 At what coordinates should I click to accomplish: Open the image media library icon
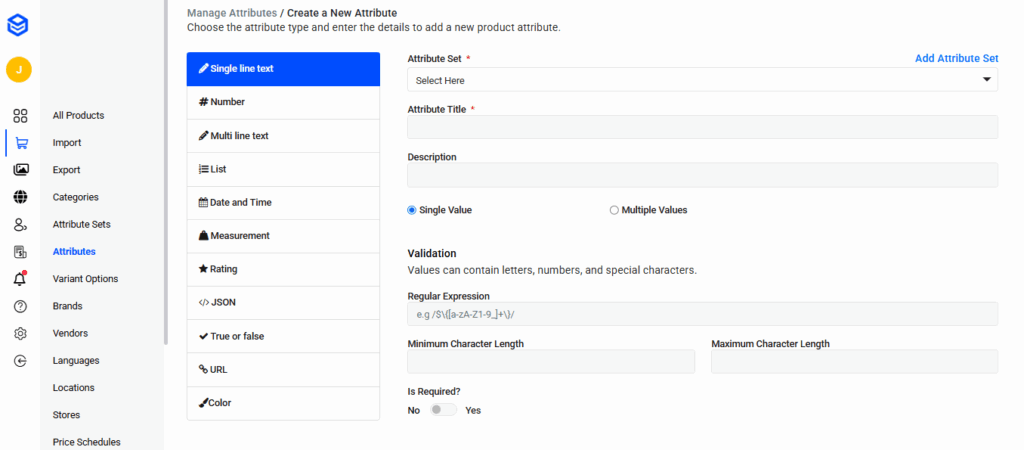(x=20, y=170)
